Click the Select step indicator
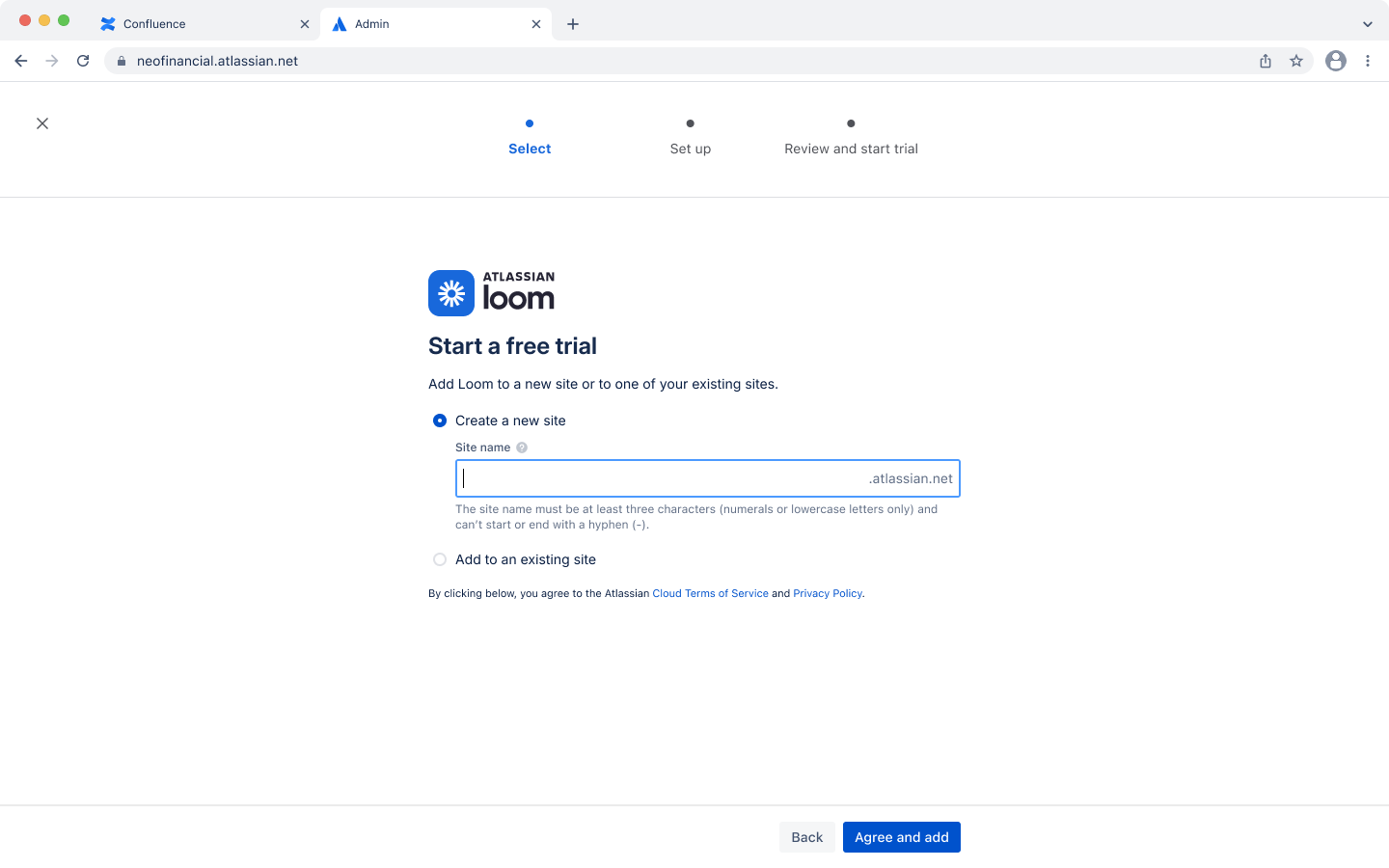The image size is (1389, 868). click(530, 137)
